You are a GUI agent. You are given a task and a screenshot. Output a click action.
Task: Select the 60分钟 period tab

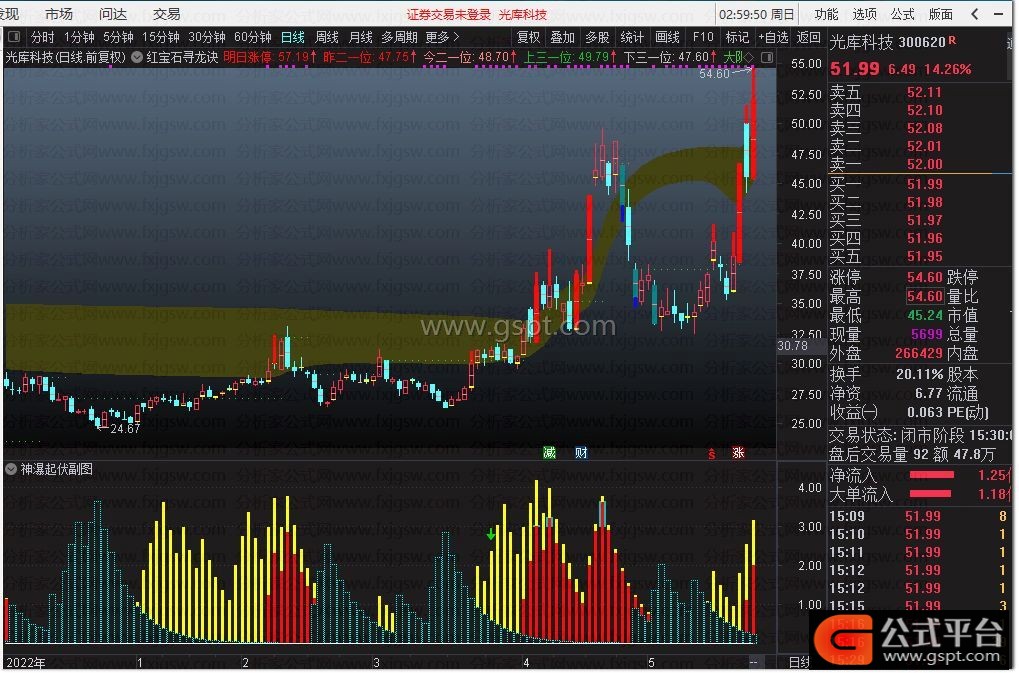(x=253, y=38)
